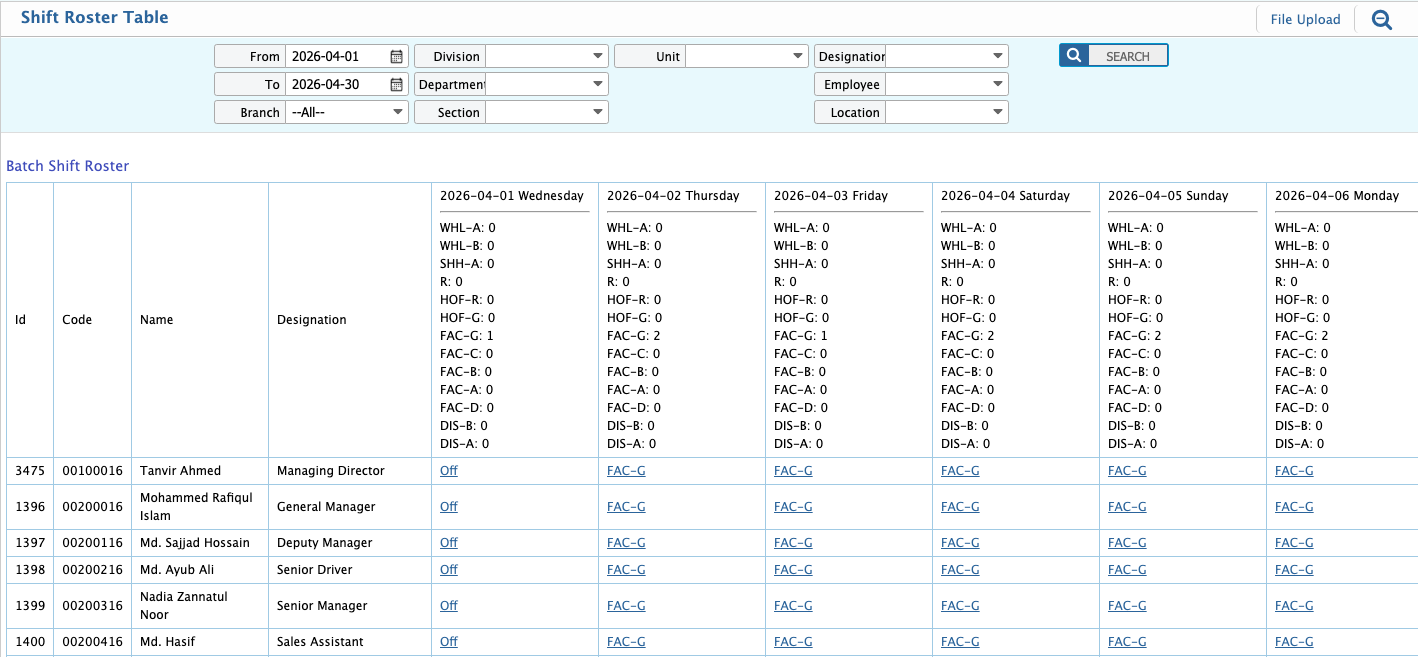
Task: Open Mohammed Rafiqul Islam's Thursday FAC-G shift
Action: point(626,507)
